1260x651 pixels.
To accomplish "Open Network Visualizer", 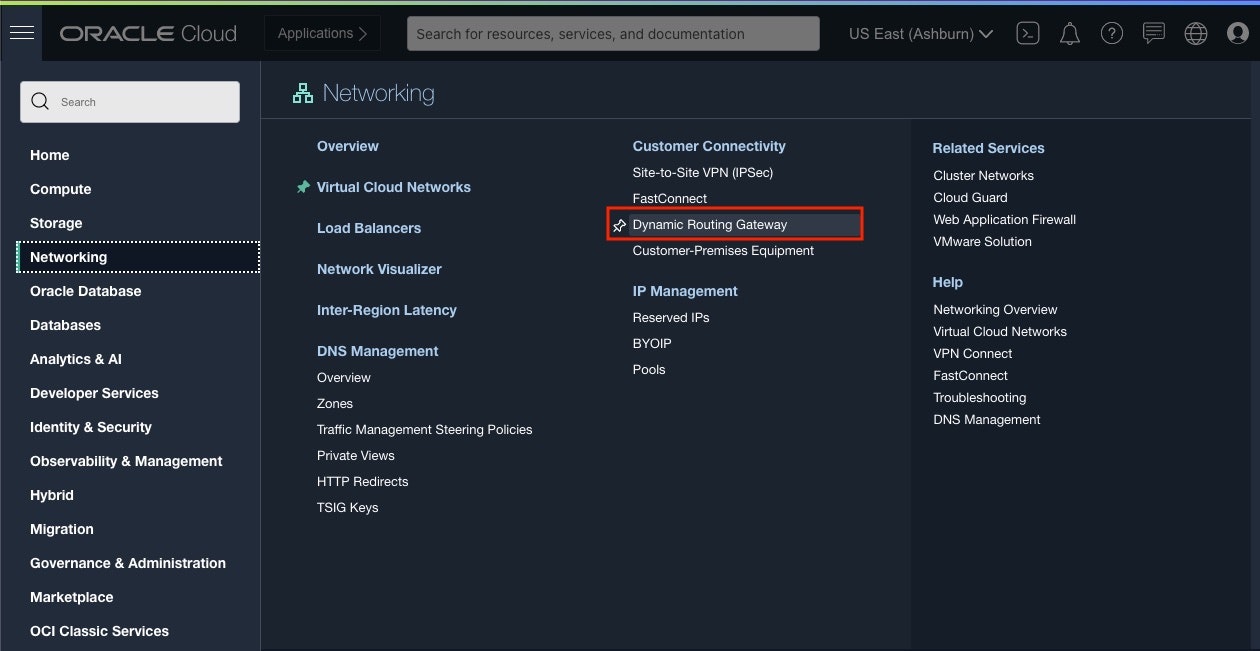I will [379, 269].
